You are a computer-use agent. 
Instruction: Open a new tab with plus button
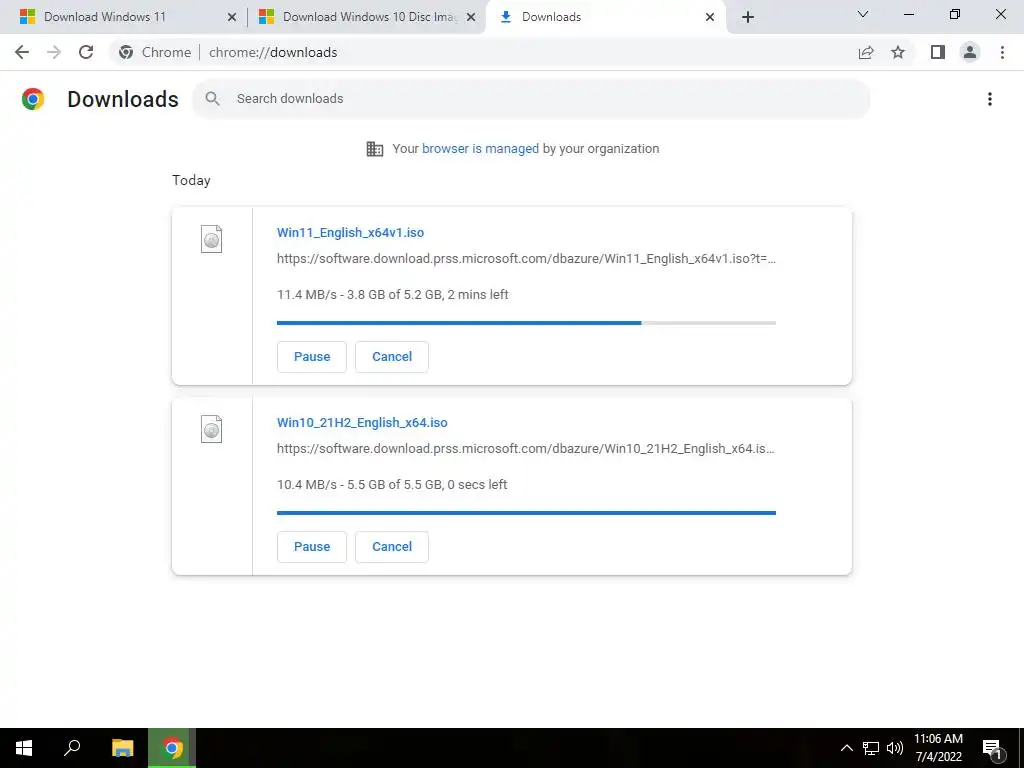pyautogui.click(x=748, y=17)
